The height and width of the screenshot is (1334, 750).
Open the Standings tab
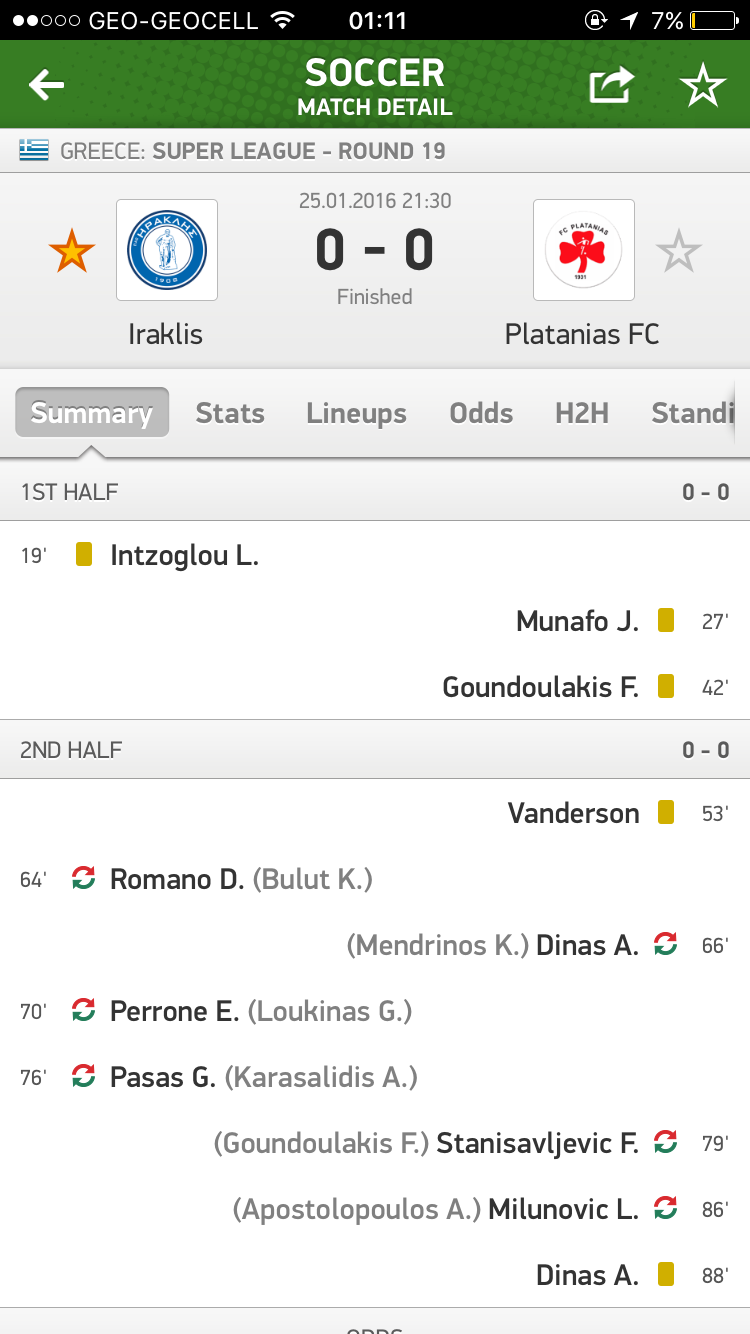[693, 413]
